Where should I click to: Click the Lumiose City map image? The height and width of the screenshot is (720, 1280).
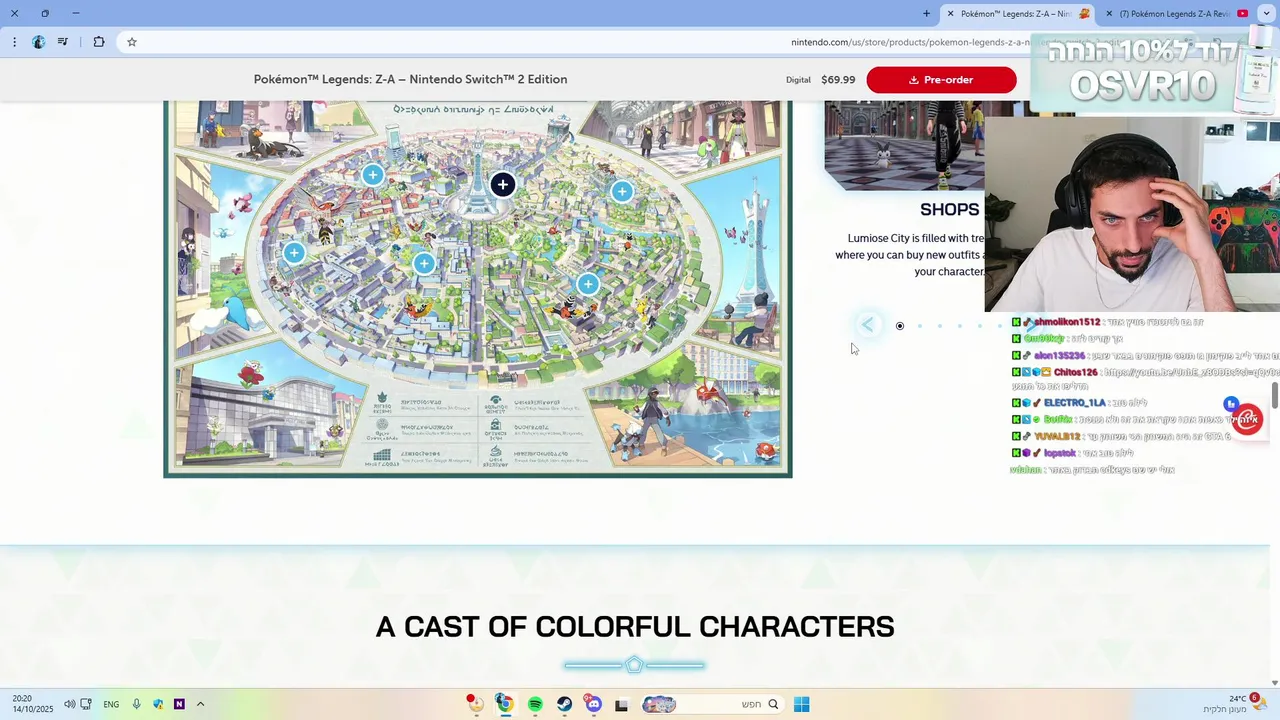(478, 288)
